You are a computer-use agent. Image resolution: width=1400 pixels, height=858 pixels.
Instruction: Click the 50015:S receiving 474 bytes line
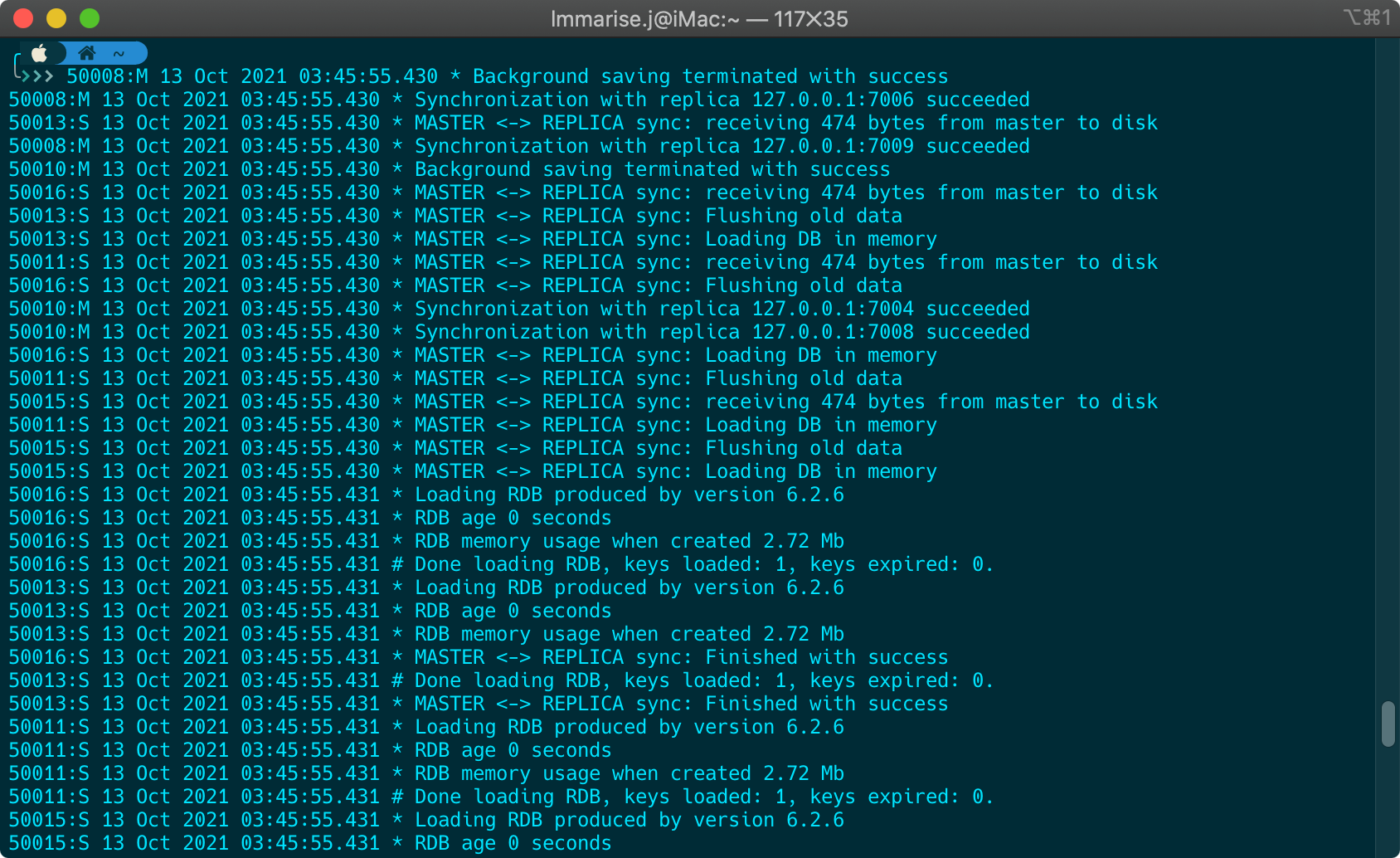(583, 402)
